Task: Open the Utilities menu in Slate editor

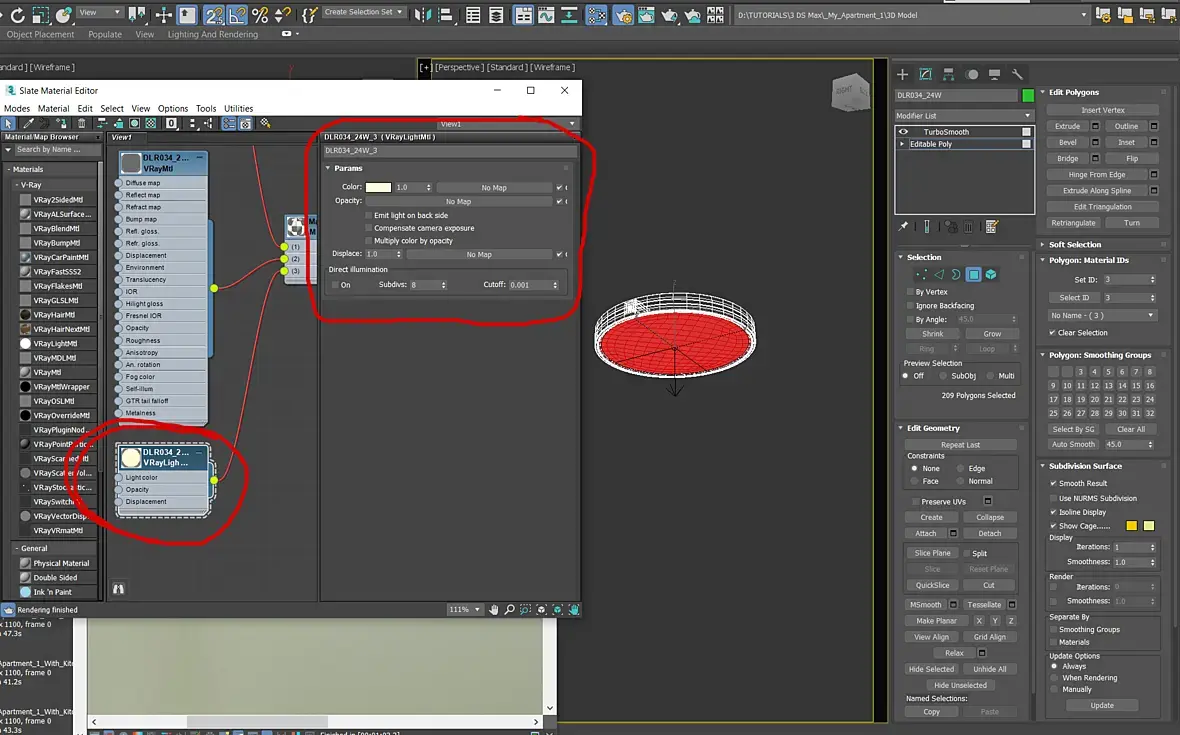Action: pyautogui.click(x=238, y=108)
